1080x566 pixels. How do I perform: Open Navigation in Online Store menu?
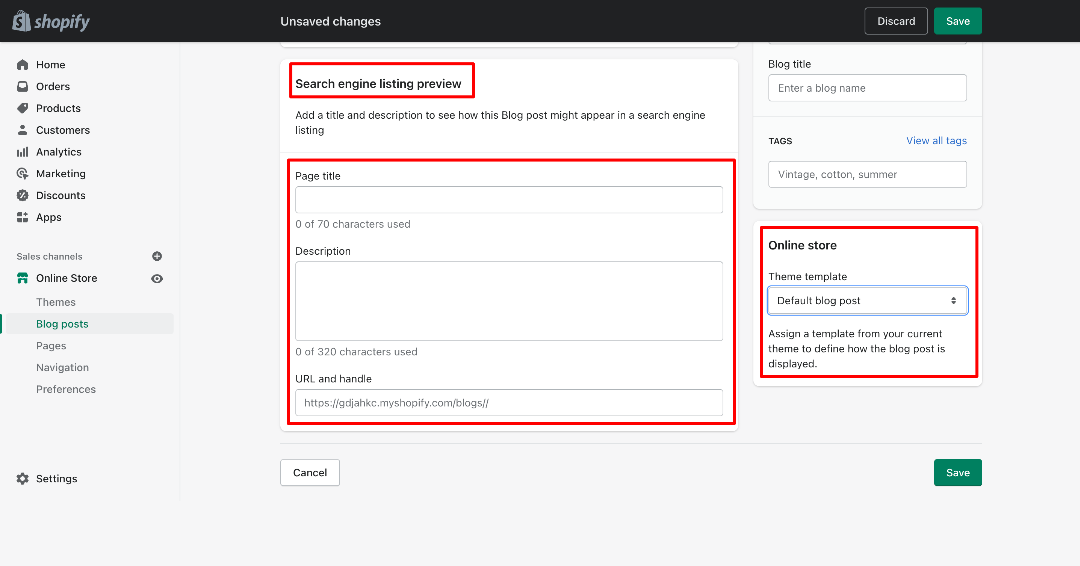pyautogui.click(x=63, y=368)
